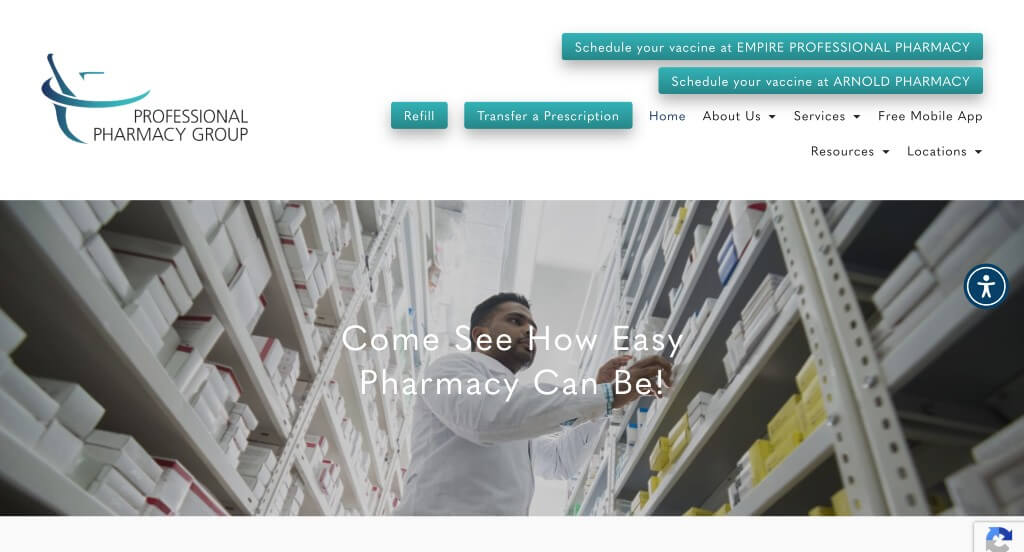
Task: Open the Locations menu item
Action: pos(936,151)
